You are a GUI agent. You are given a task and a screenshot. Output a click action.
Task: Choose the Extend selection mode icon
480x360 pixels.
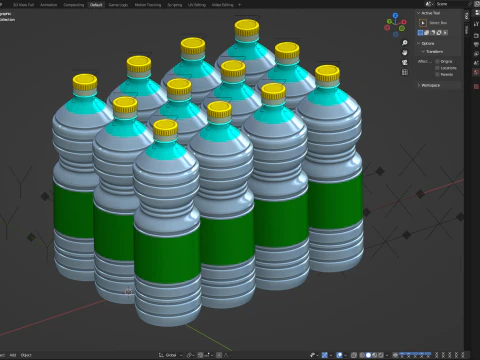click(x=426, y=33)
